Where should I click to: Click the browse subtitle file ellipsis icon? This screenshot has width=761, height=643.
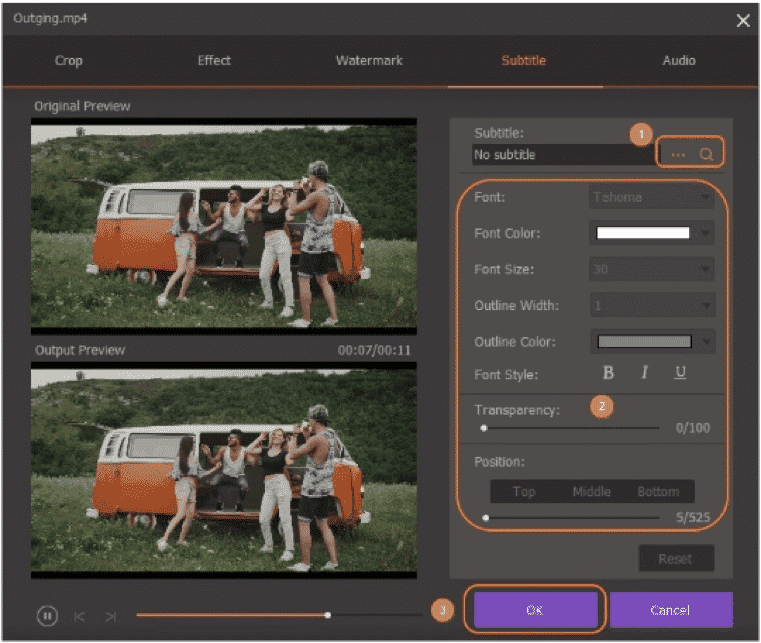tap(678, 155)
